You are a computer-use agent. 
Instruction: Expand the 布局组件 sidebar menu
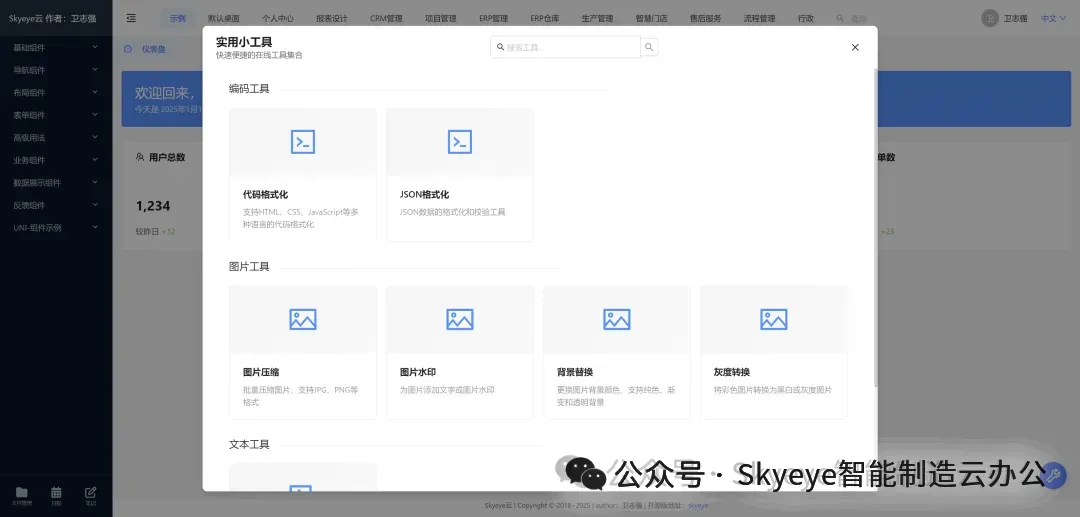56,92
